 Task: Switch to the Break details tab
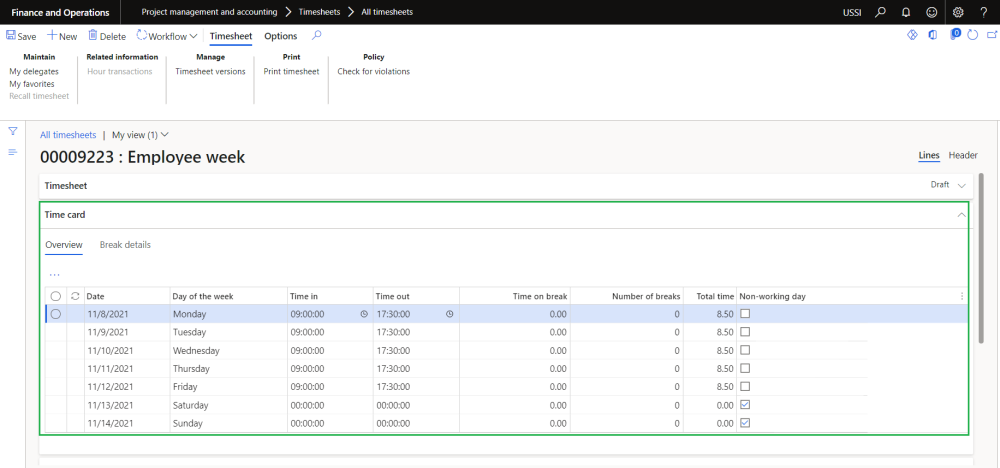click(125, 245)
